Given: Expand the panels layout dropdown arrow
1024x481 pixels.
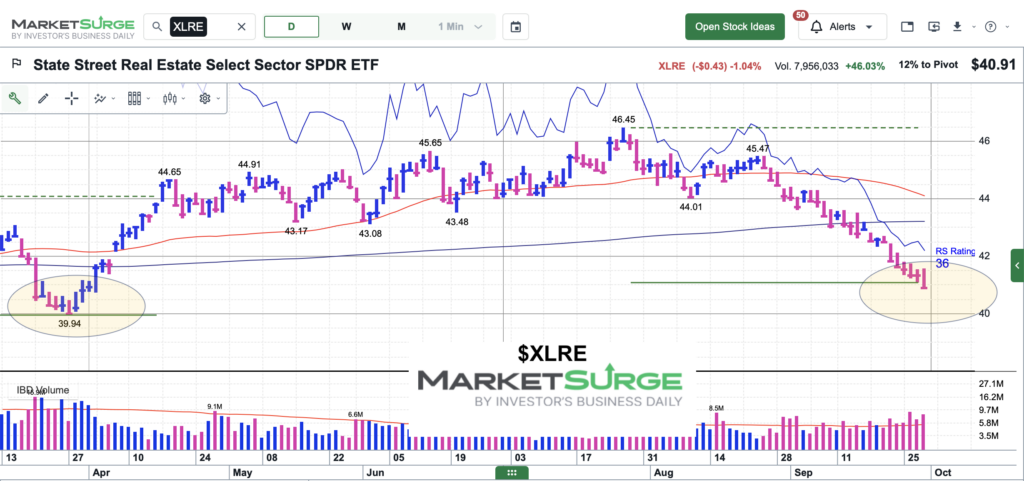Looking at the screenshot, I should point(150,99).
